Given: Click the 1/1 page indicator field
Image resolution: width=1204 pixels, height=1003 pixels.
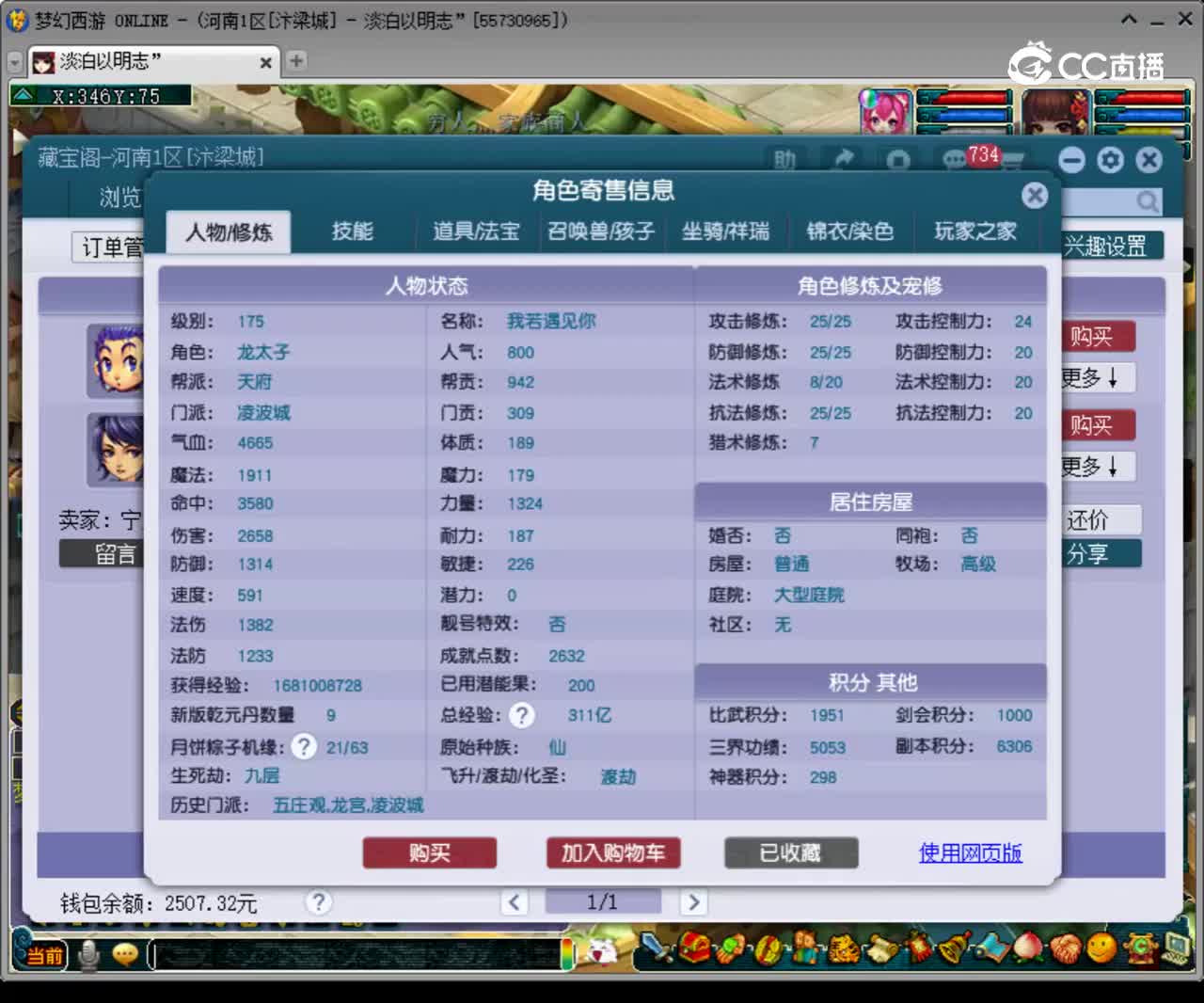Looking at the screenshot, I should (x=603, y=902).
